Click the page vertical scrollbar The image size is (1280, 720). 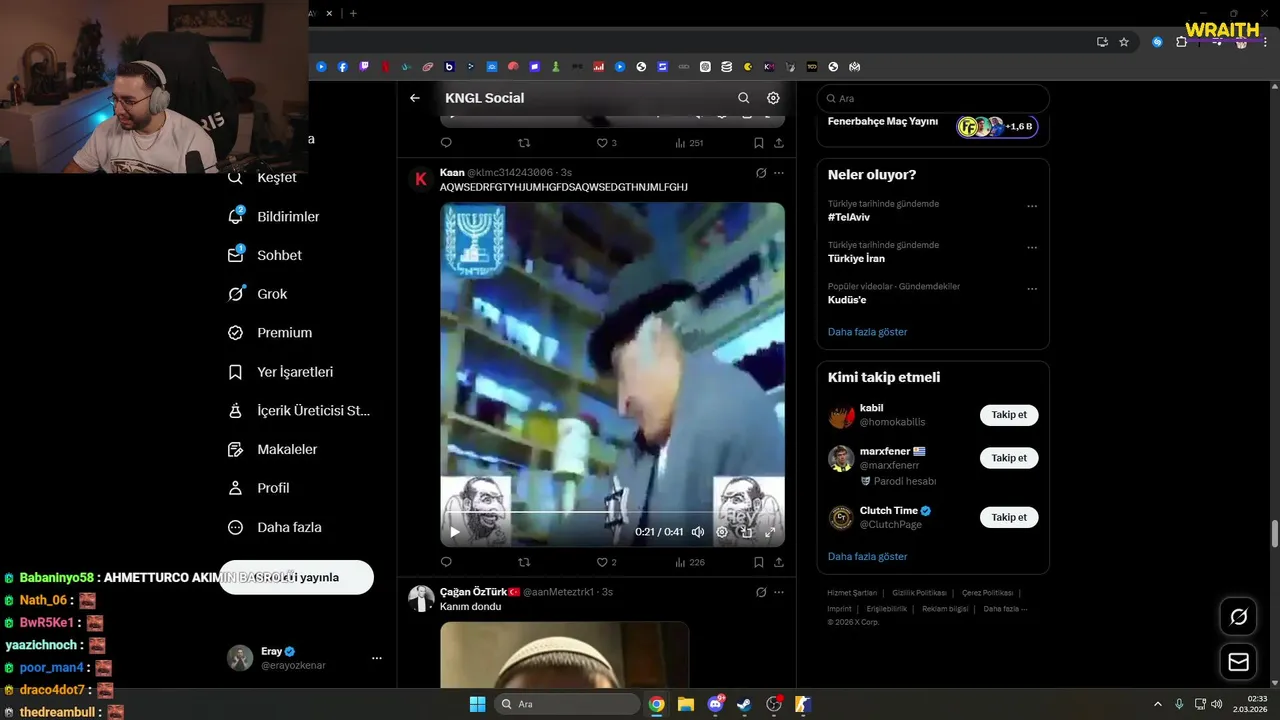(x=1275, y=533)
